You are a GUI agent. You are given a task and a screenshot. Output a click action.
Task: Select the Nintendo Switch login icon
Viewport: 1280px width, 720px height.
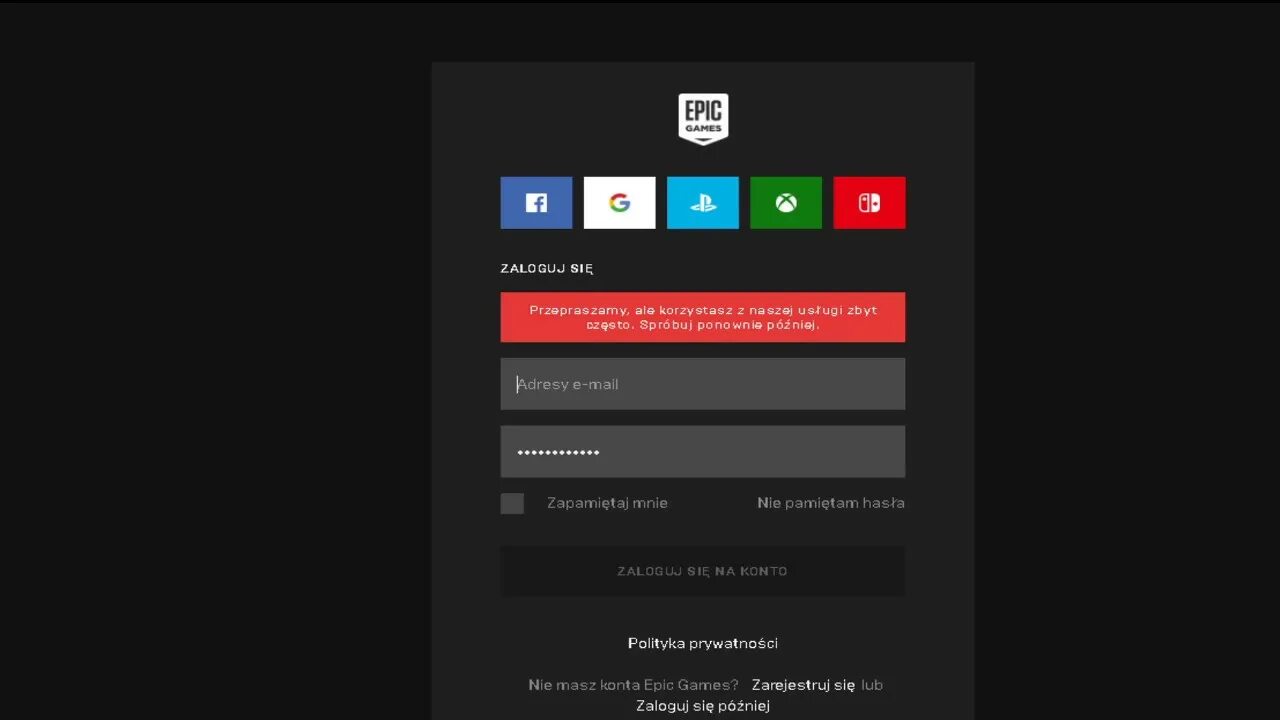coord(869,203)
